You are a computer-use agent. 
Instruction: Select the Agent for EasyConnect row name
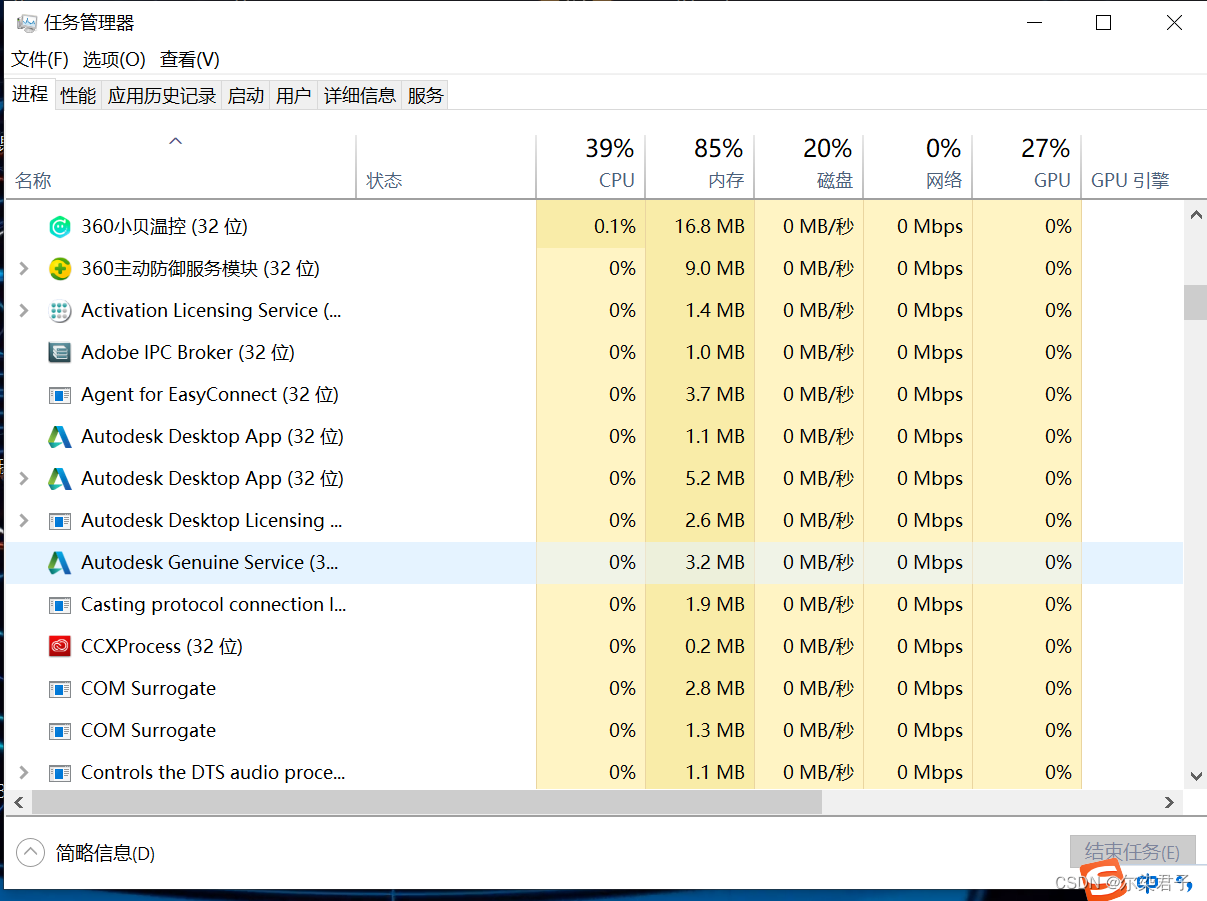210,395
